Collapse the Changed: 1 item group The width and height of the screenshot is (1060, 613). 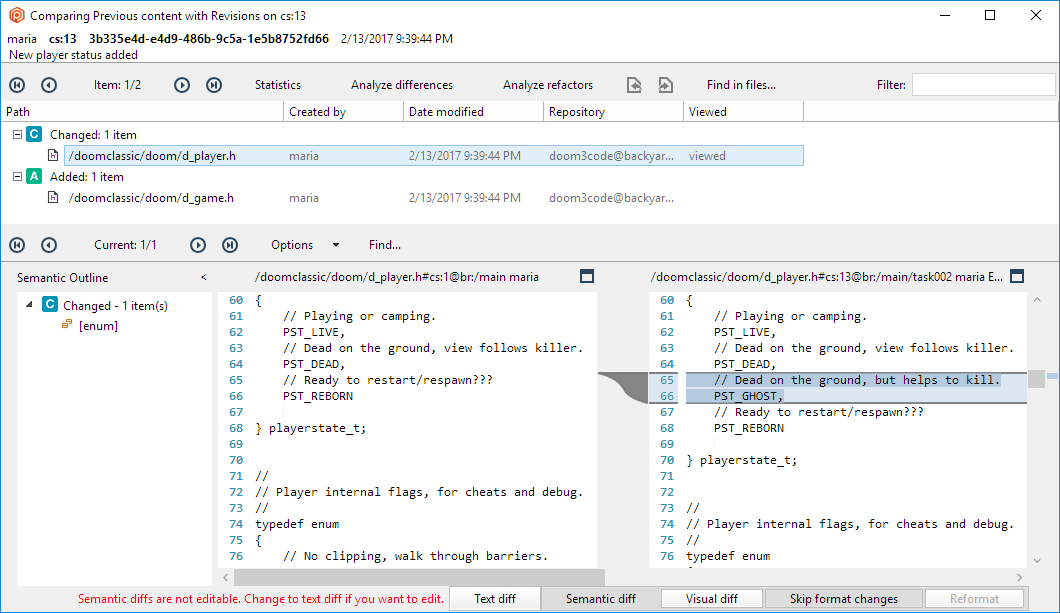pos(18,134)
